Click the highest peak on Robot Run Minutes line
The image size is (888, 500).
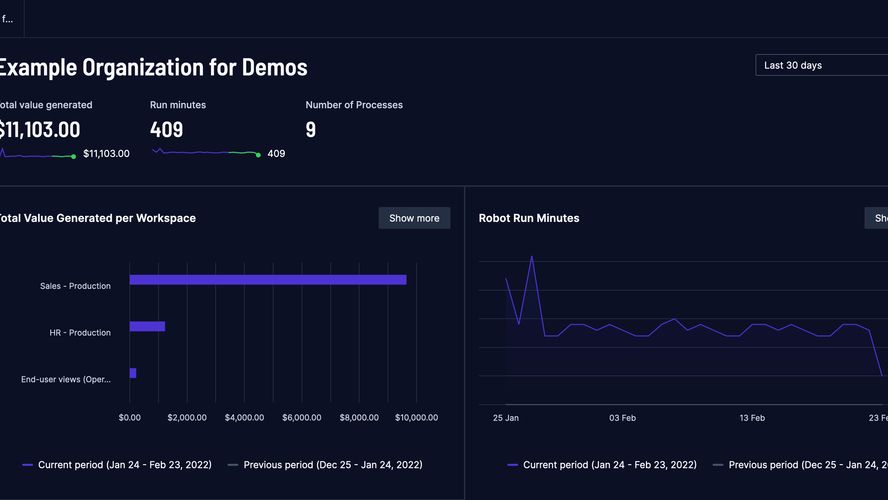point(531,257)
